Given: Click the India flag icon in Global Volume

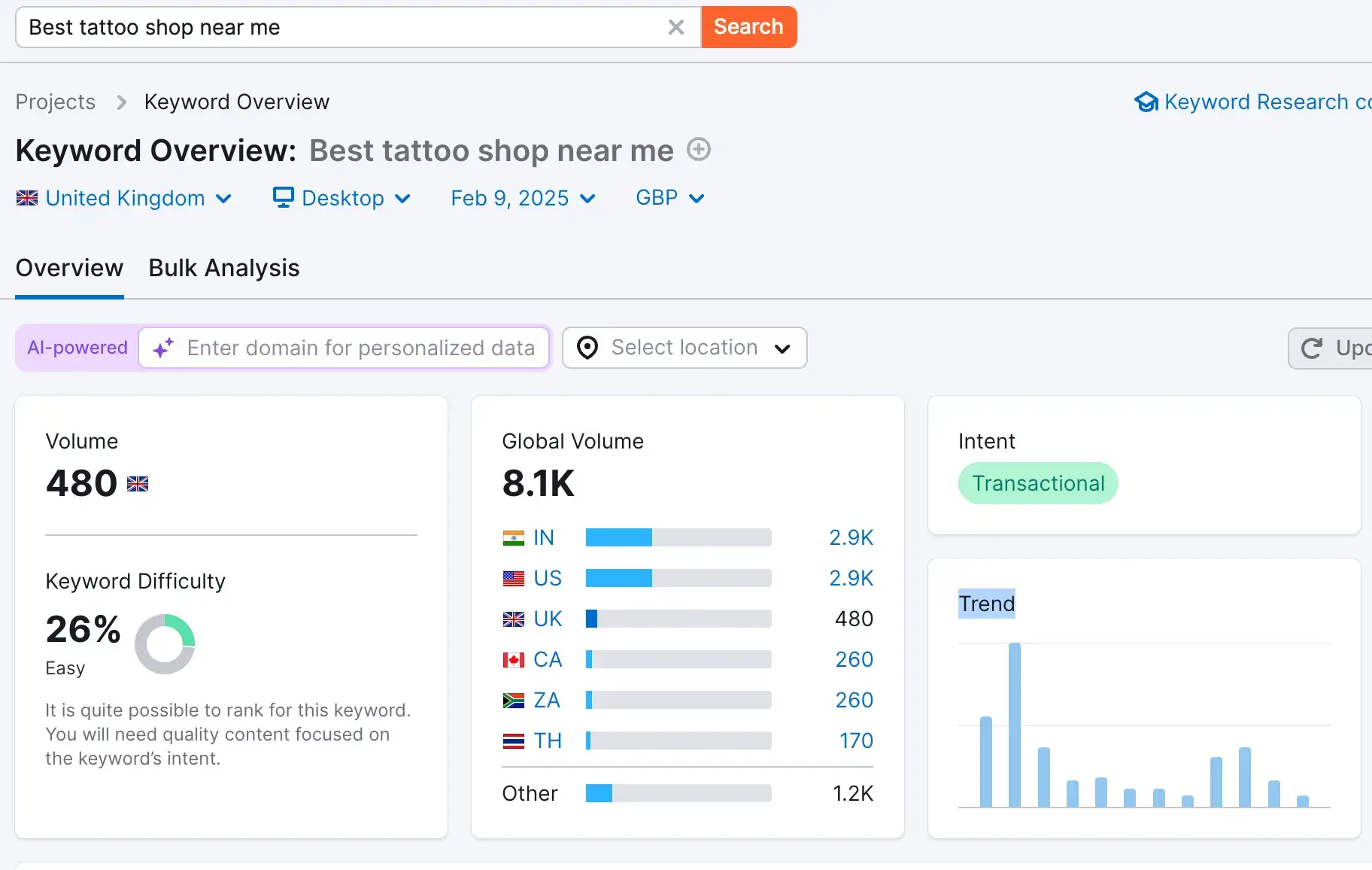Looking at the screenshot, I should (513, 537).
